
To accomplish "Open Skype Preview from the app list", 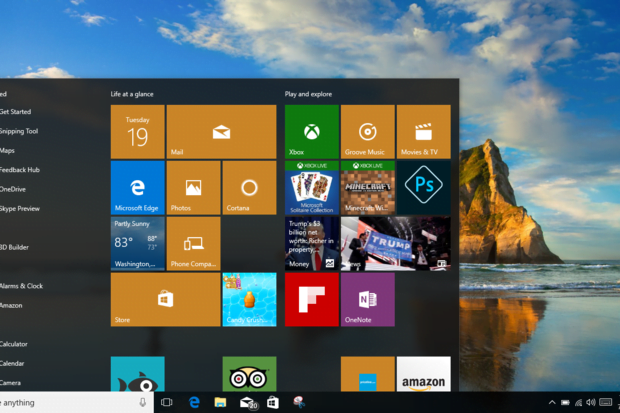I will pos(20,208).
